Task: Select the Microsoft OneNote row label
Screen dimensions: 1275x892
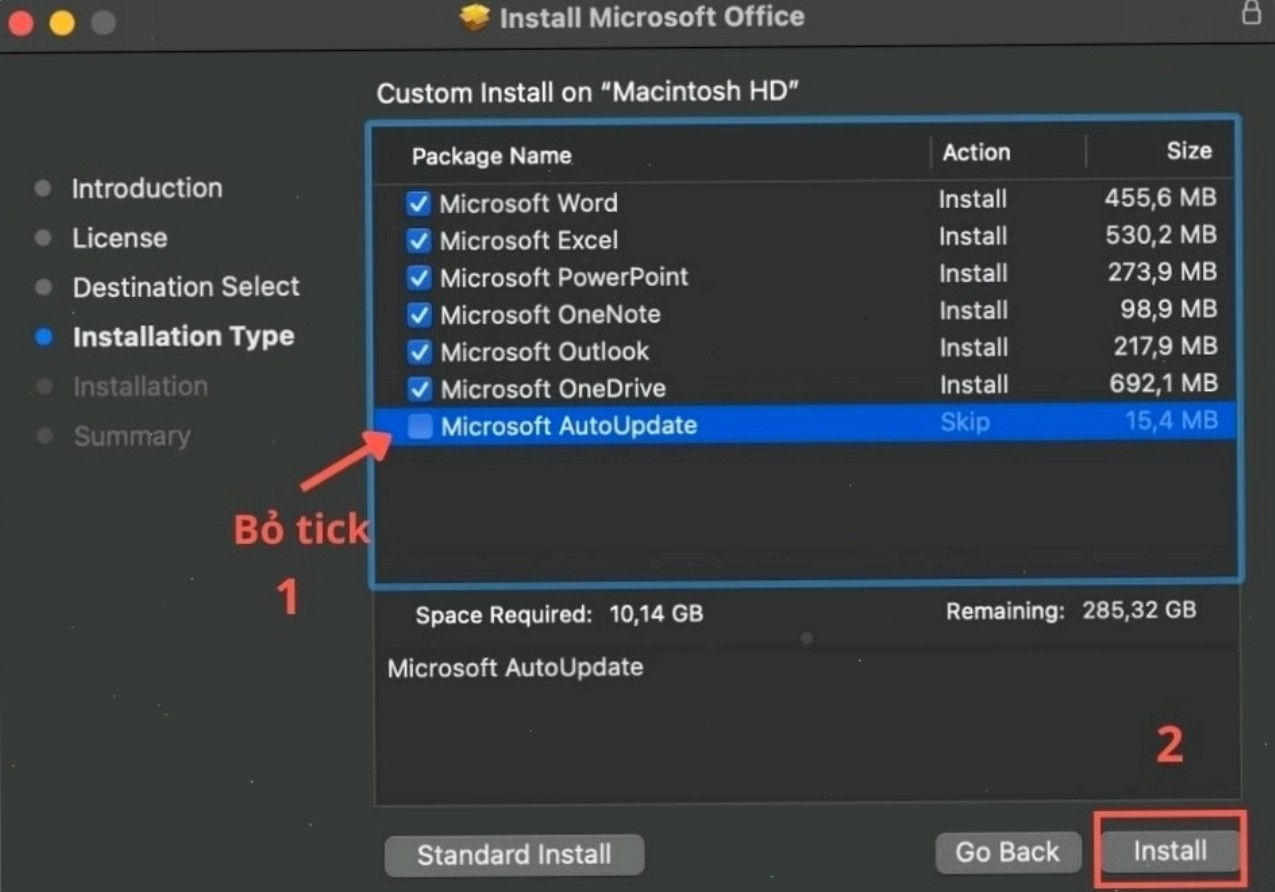Action: tap(551, 315)
